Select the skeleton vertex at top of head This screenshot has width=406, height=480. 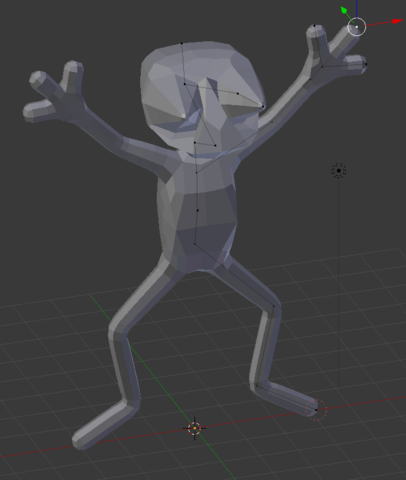pyautogui.click(x=182, y=43)
